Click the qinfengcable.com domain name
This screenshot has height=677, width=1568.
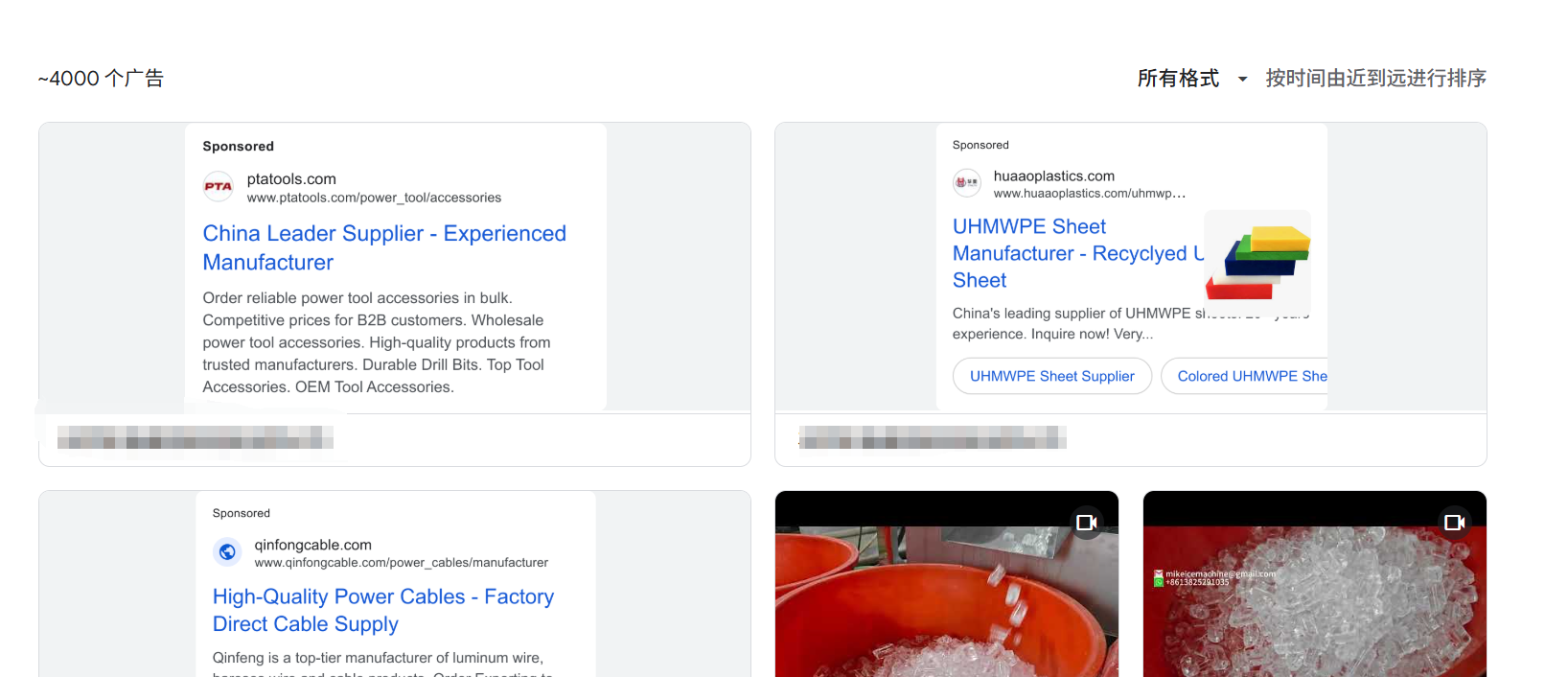tap(313, 545)
